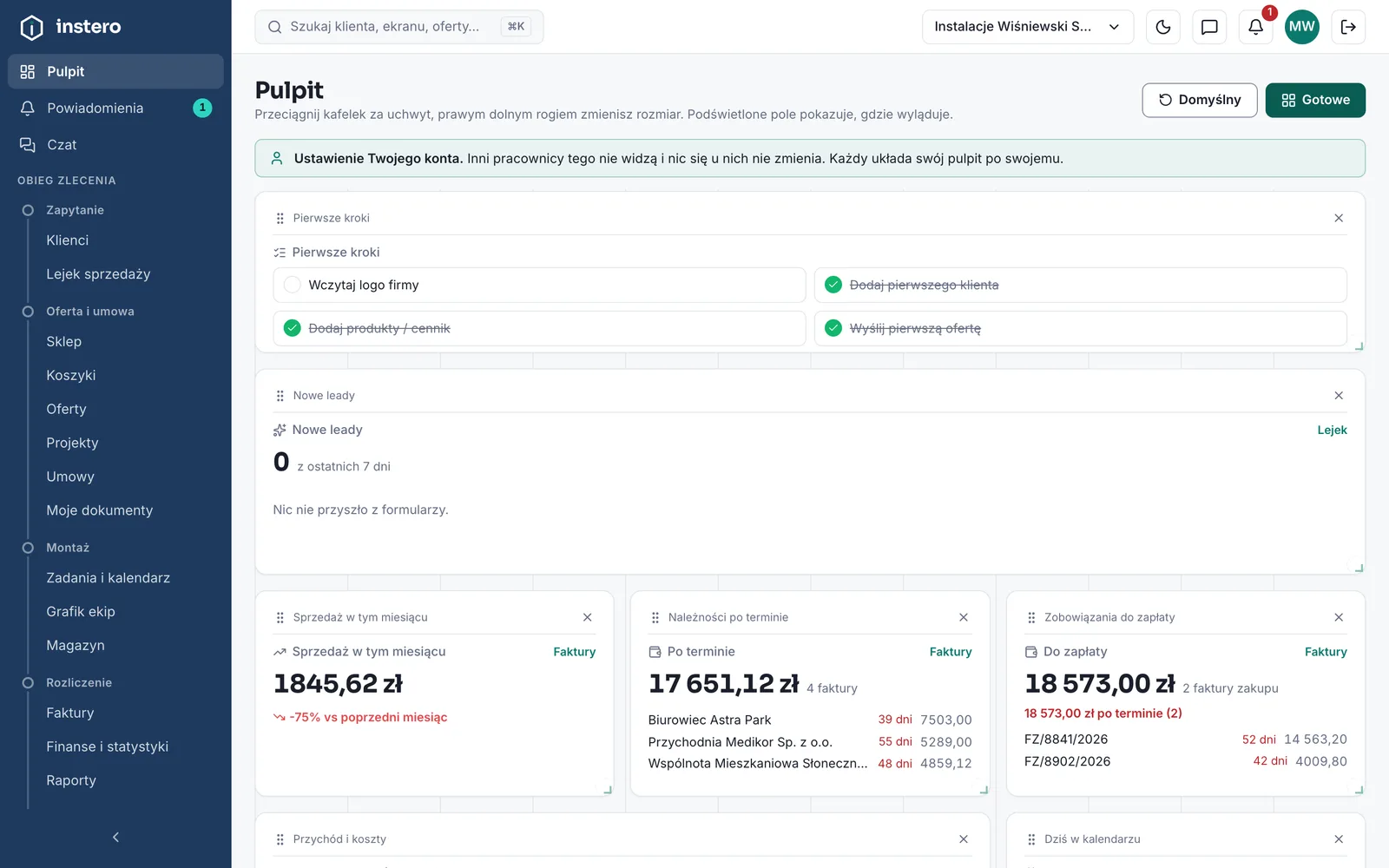Image resolution: width=1389 pixels, height=868 pixels.
Task: Collapse the sidebar with the chevron
Action: 115,838
